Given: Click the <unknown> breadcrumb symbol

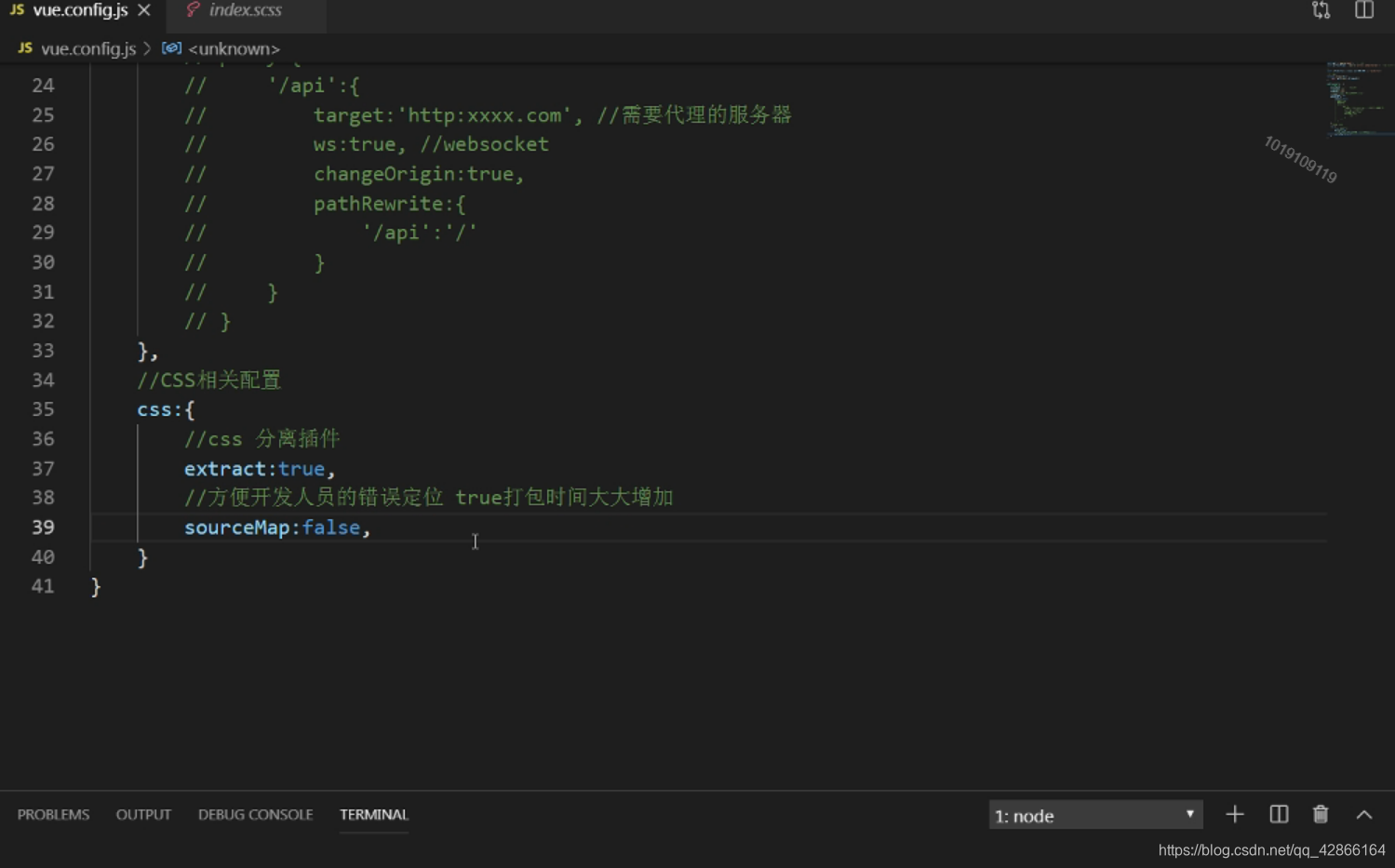Looking at the screenshot, I should tap(234, 48).
